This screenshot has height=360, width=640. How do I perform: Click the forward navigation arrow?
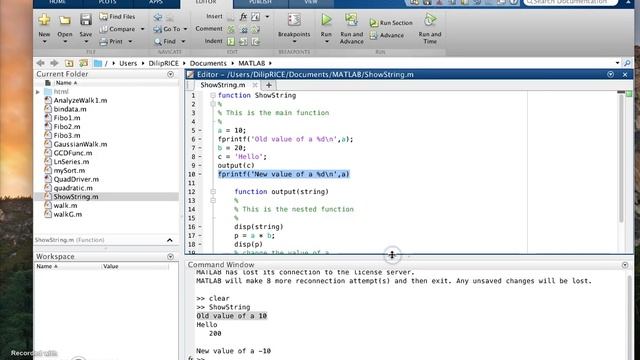click(x=54, y=63)
